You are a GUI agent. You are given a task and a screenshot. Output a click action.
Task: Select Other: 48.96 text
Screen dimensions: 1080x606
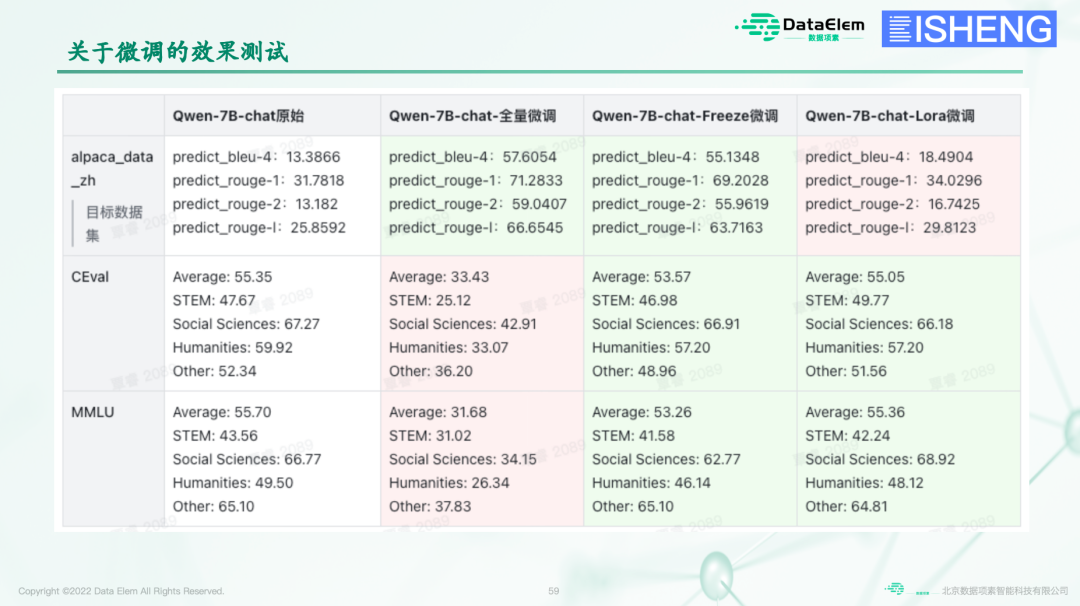[x=634, y=371]
